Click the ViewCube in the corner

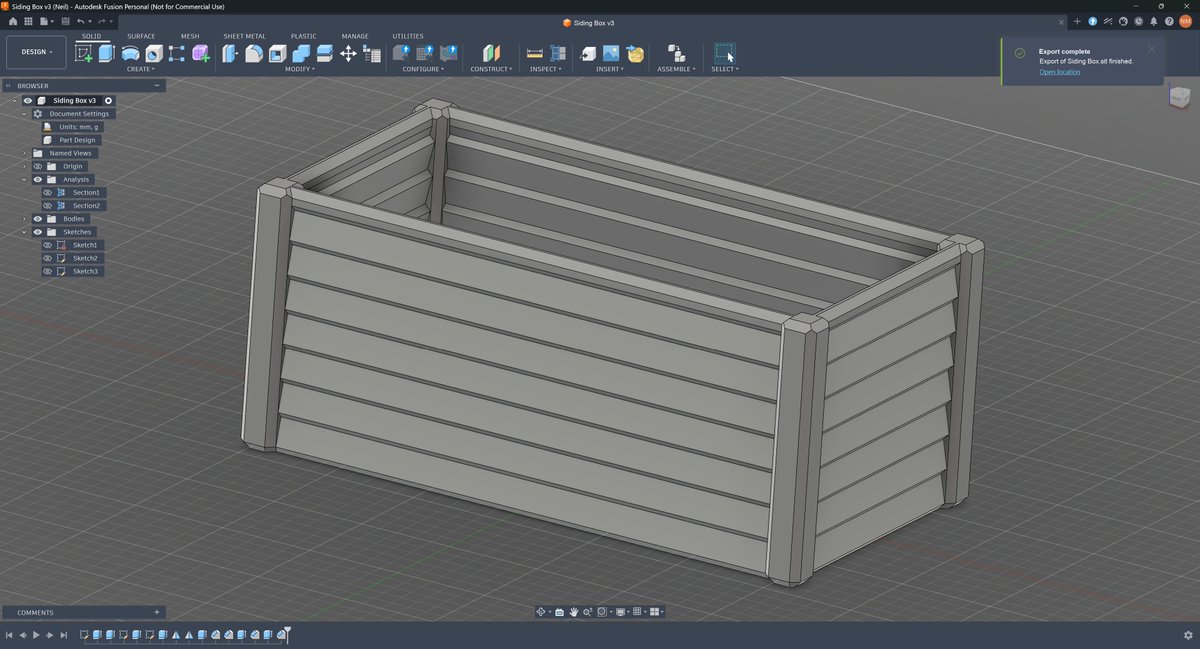1180,97
